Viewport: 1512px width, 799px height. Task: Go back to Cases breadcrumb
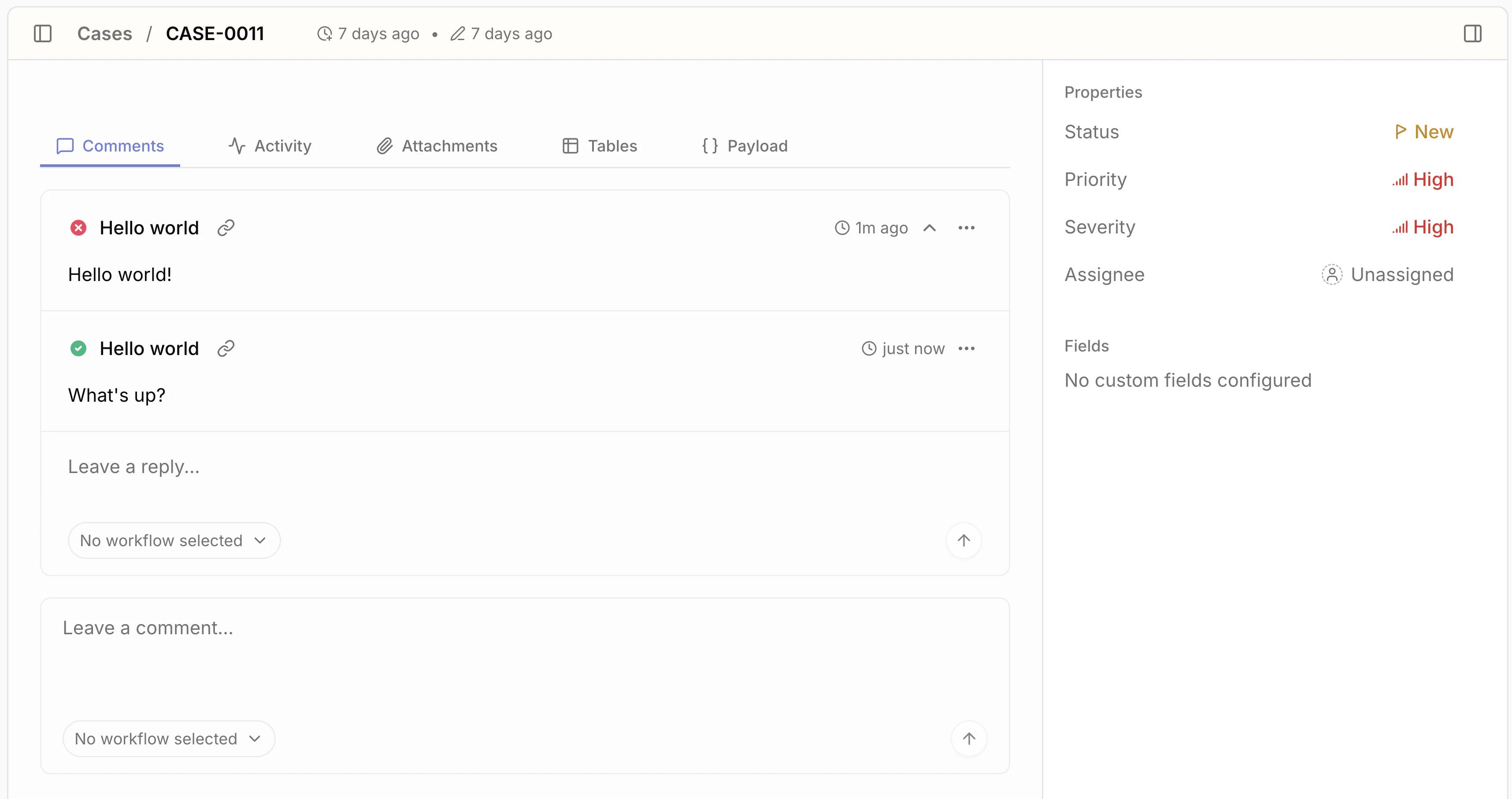coord(104,33)
